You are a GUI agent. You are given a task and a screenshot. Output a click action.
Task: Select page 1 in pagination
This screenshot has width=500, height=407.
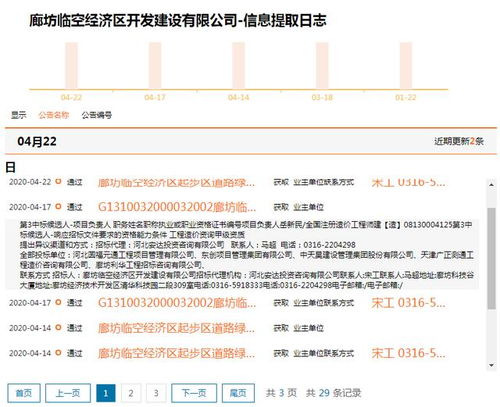(x=106, y=393)
